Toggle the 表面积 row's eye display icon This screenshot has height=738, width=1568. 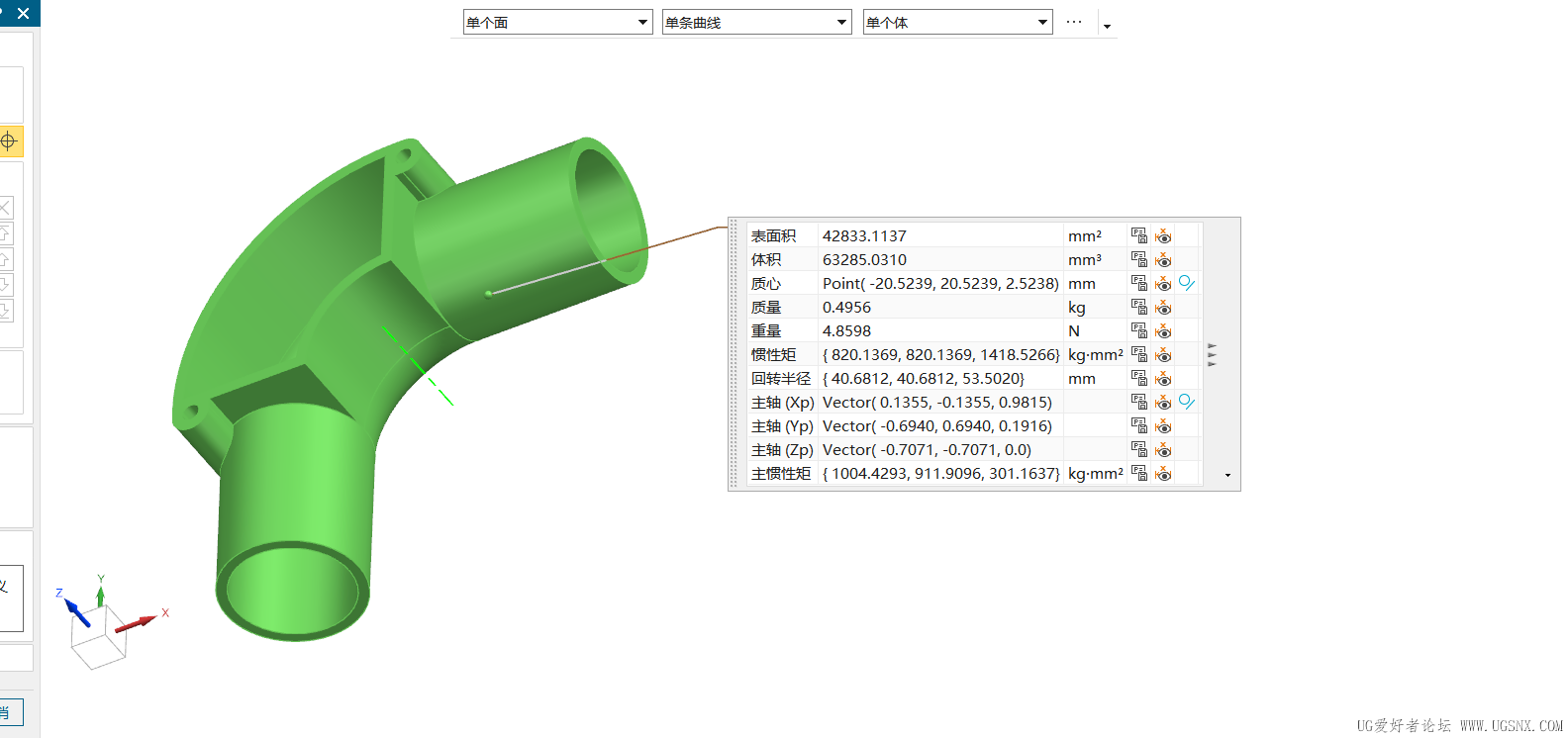(1163, 235)
